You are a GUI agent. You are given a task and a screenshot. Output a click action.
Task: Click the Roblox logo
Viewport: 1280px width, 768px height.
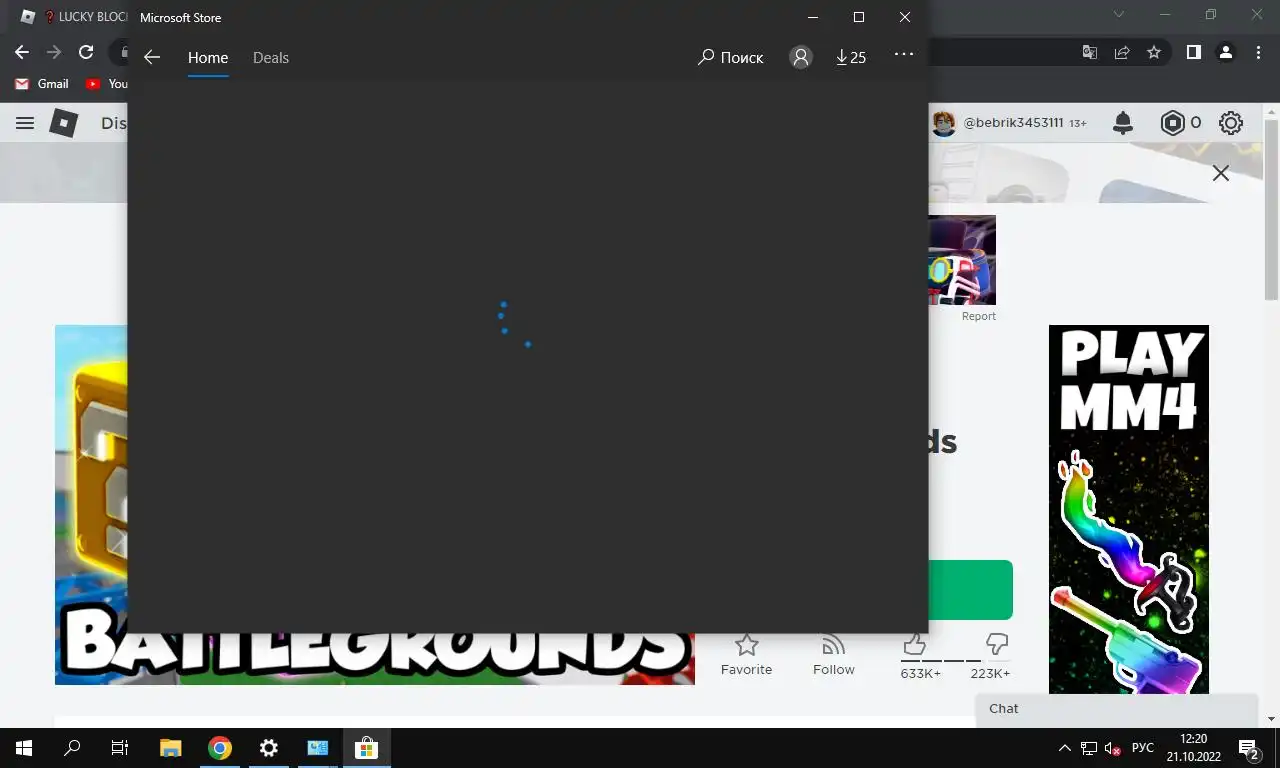click(x=64, y=123)
